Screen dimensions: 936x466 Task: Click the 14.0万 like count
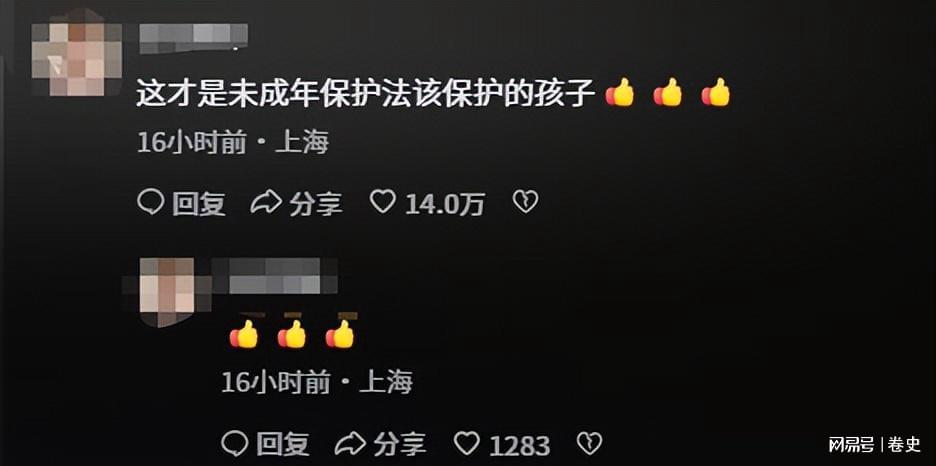tap(445, 205)
